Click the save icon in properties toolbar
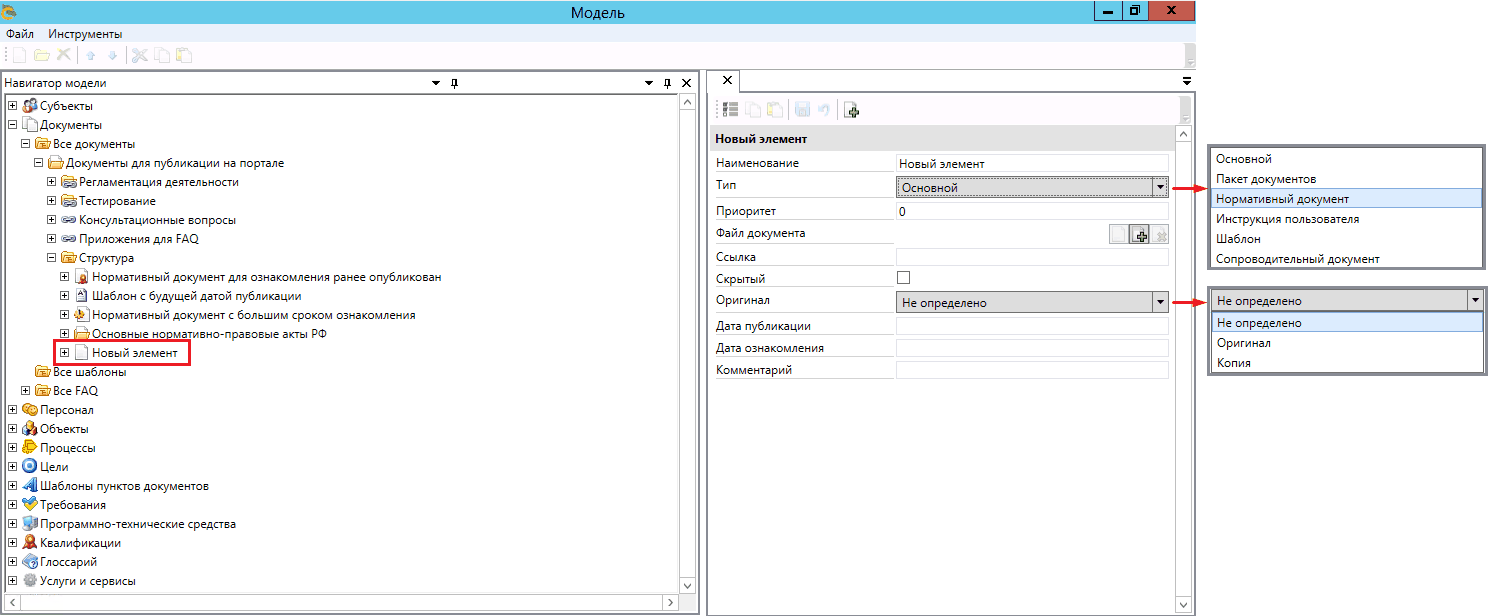 [801, 111]
